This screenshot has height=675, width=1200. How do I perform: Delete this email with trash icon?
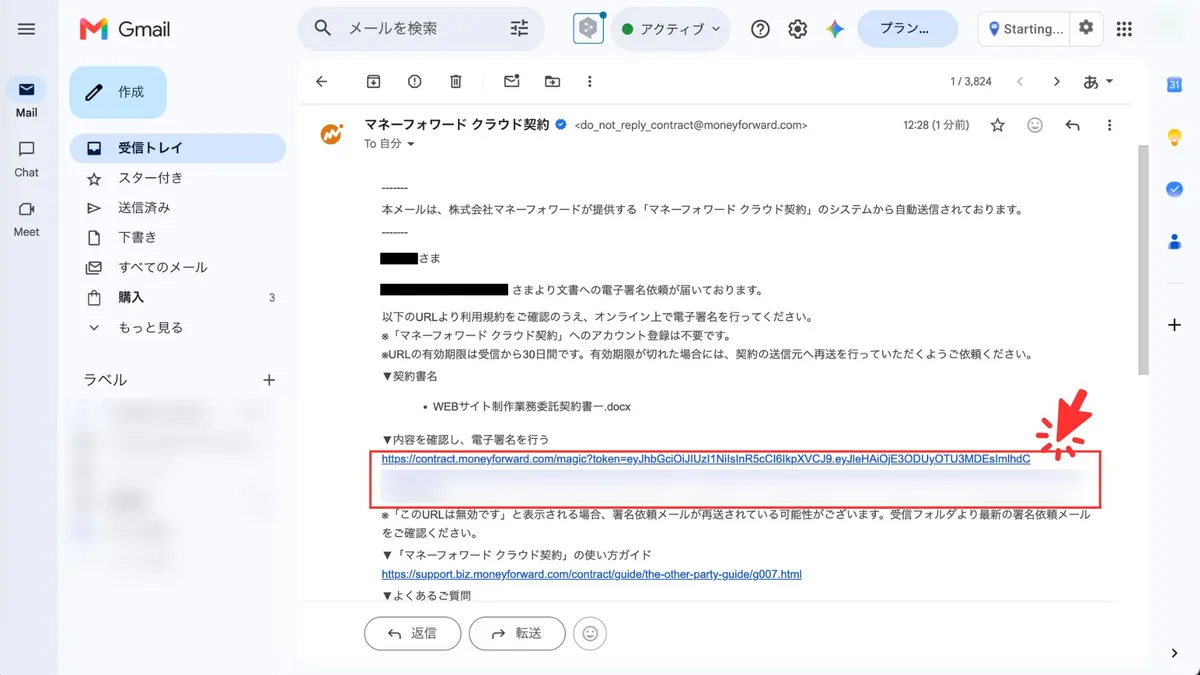[455, 81]
